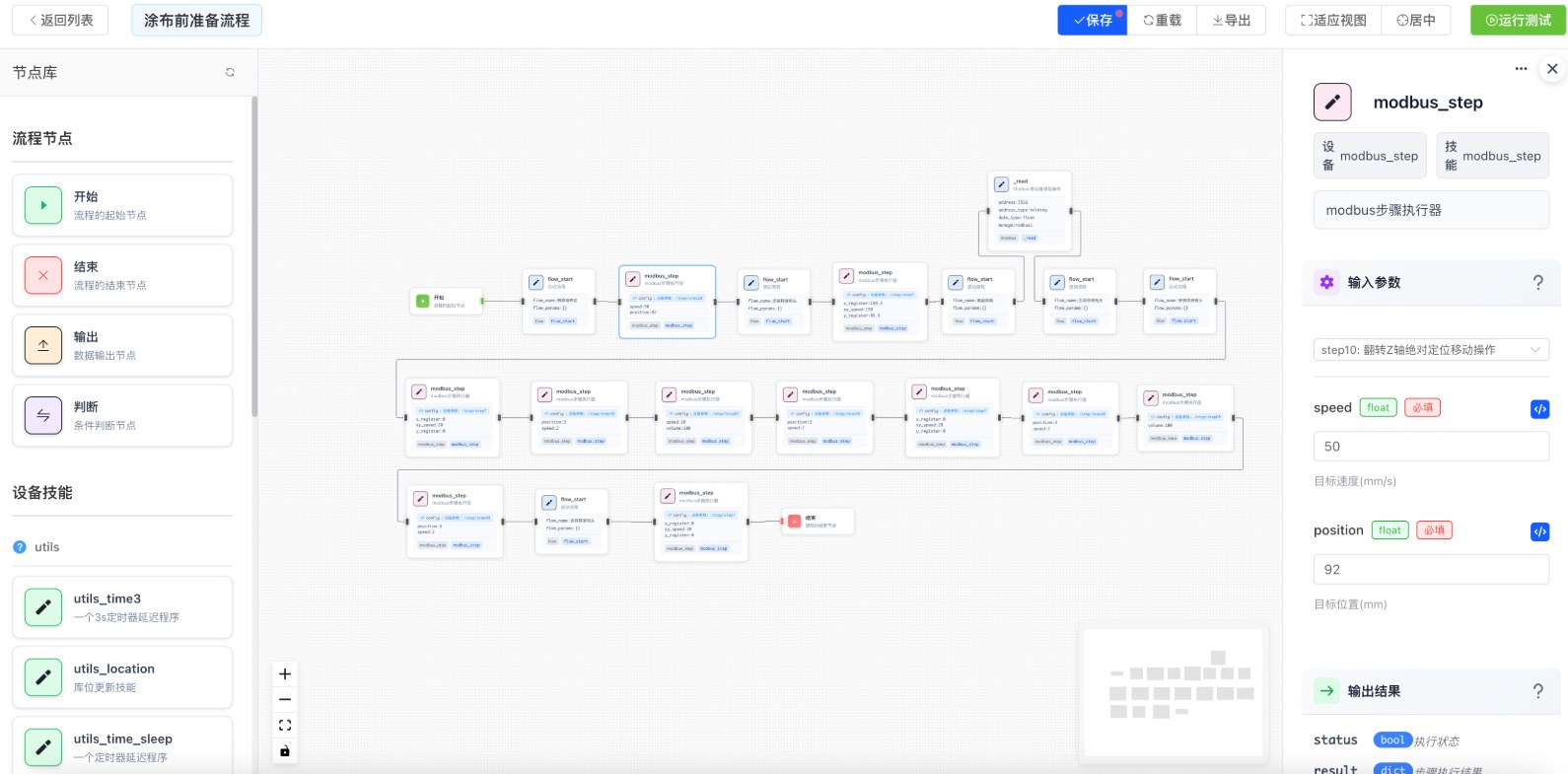Open the step10 翻转Z轴 dropdown
The height and width of the screenshot is (774, 1568).
point(1431,350)
